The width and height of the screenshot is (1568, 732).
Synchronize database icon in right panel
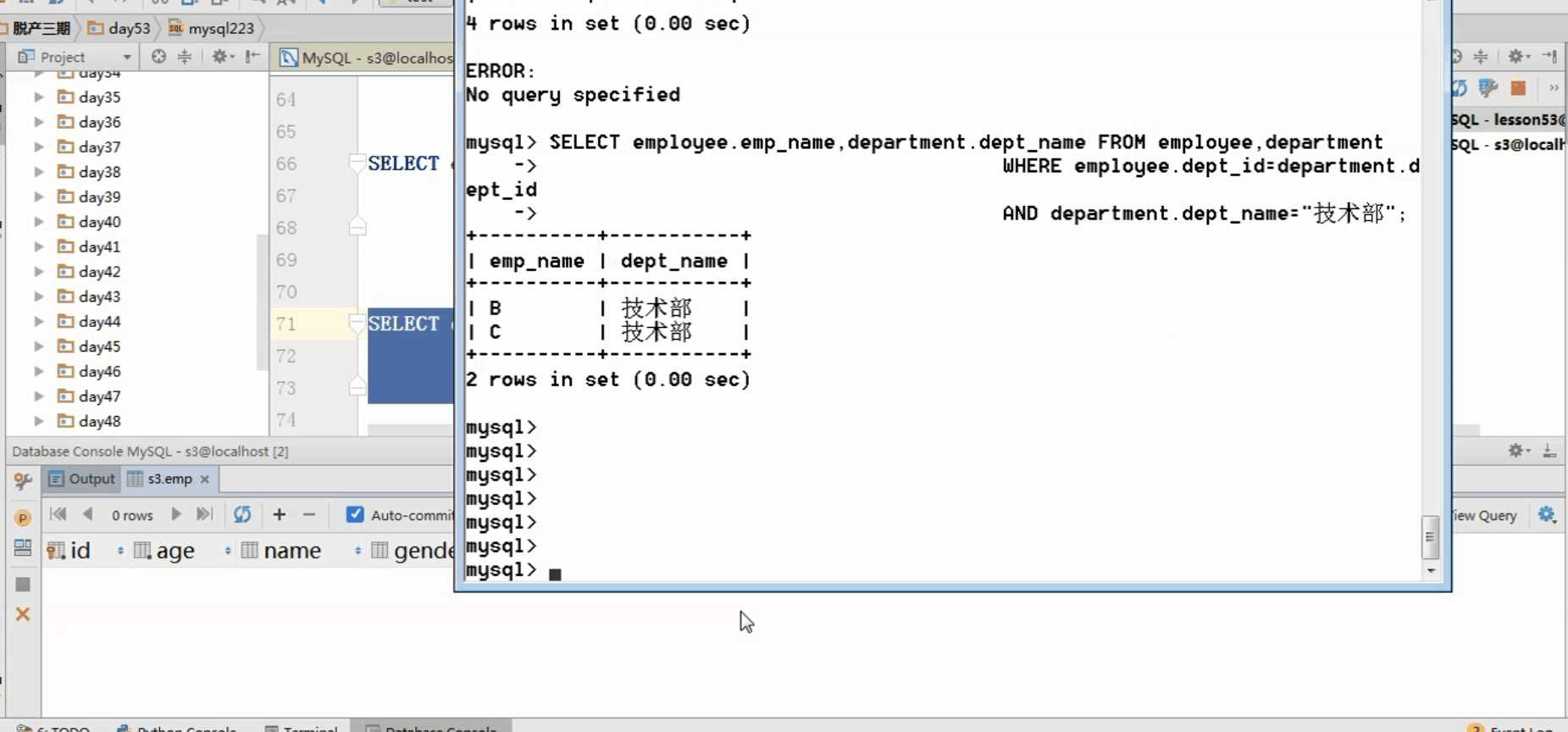1459,88
